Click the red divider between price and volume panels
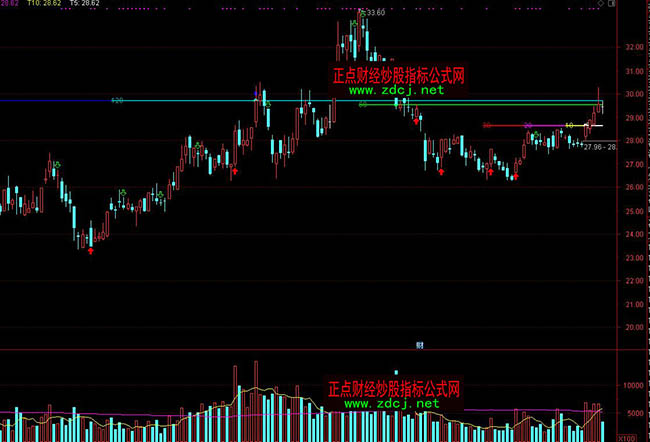 tap(300, 350)
